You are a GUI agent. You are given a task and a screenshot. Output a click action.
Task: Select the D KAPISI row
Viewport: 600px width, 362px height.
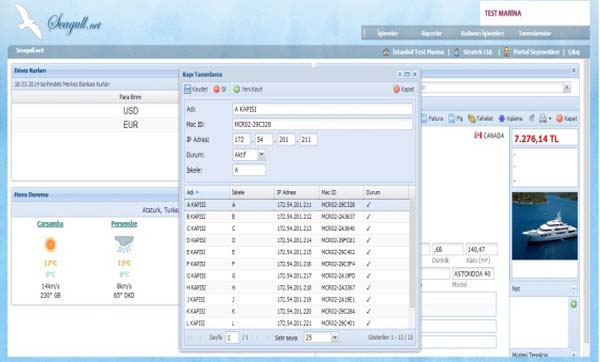click(297, 240)
